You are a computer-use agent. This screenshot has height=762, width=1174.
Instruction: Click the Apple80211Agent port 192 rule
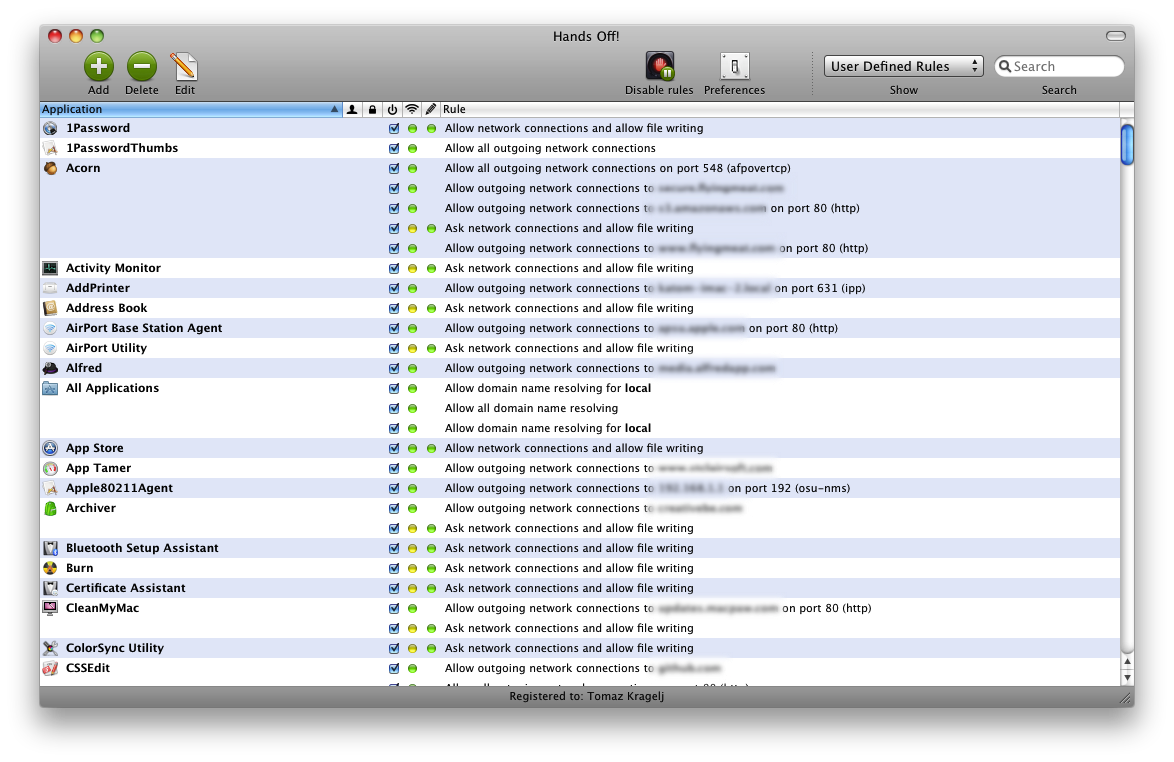coord(648,488)
